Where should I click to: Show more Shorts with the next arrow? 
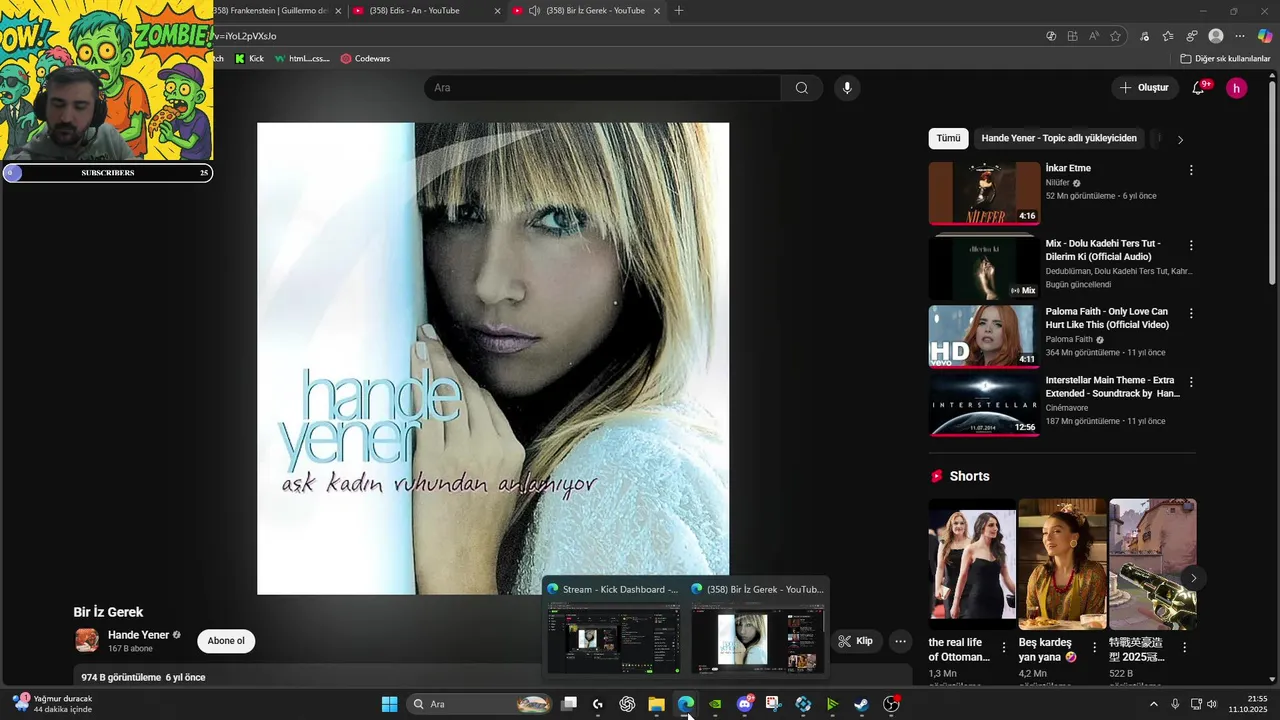[1193, 578]
